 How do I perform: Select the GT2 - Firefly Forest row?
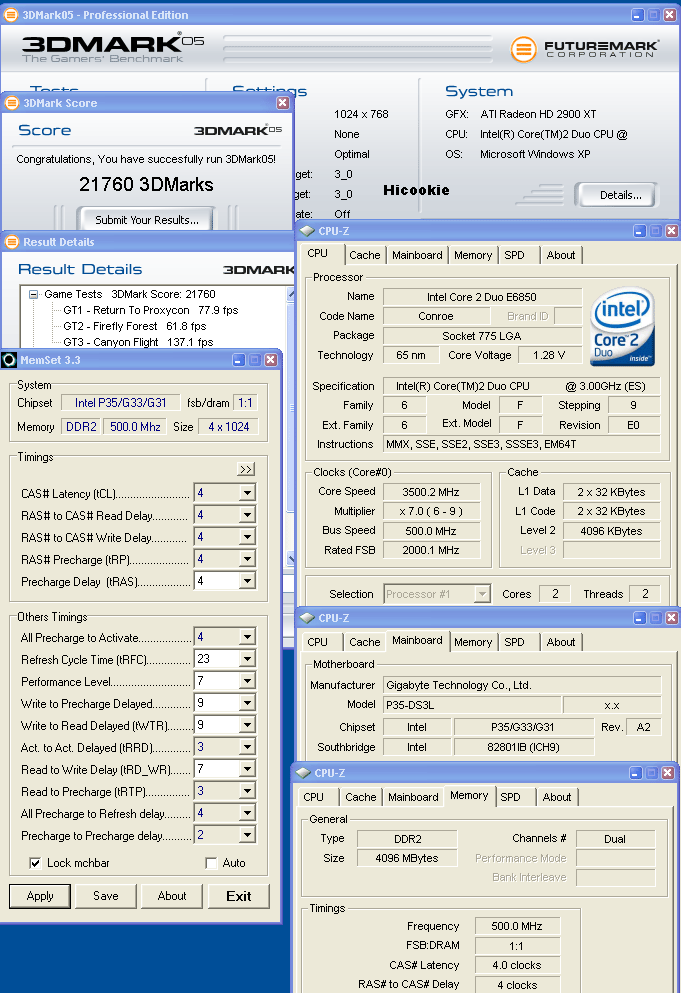tap(135, 326)
